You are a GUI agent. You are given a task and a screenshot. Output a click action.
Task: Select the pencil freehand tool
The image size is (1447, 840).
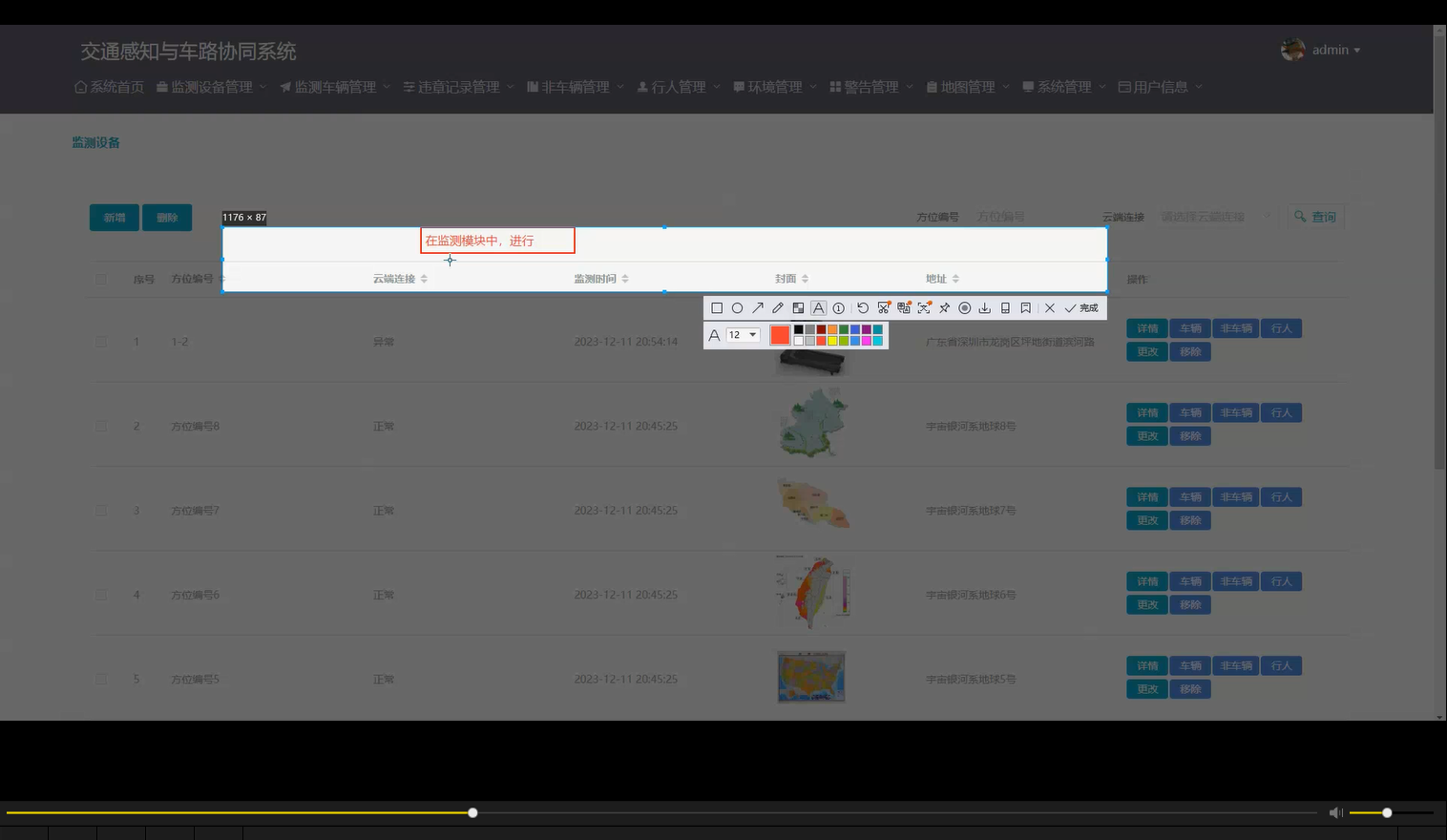pyautogui.click(x=777, y=307)
